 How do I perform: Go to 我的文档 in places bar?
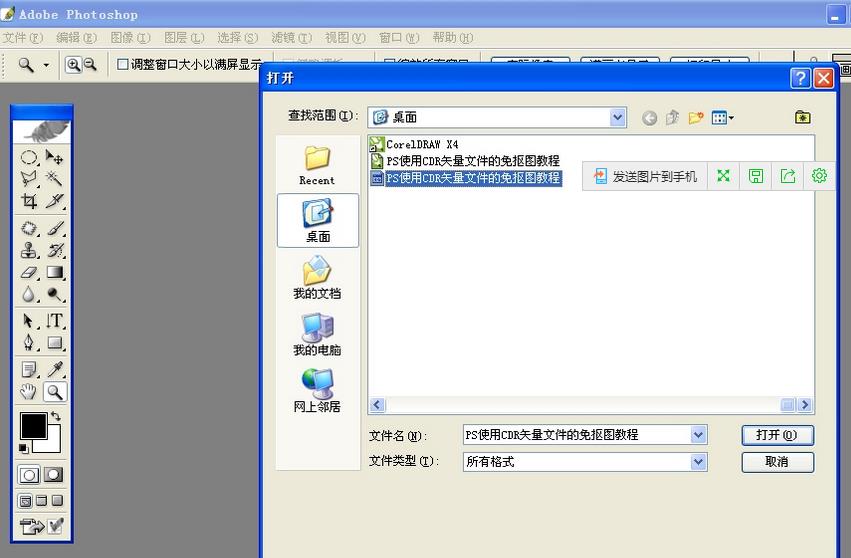317,278
